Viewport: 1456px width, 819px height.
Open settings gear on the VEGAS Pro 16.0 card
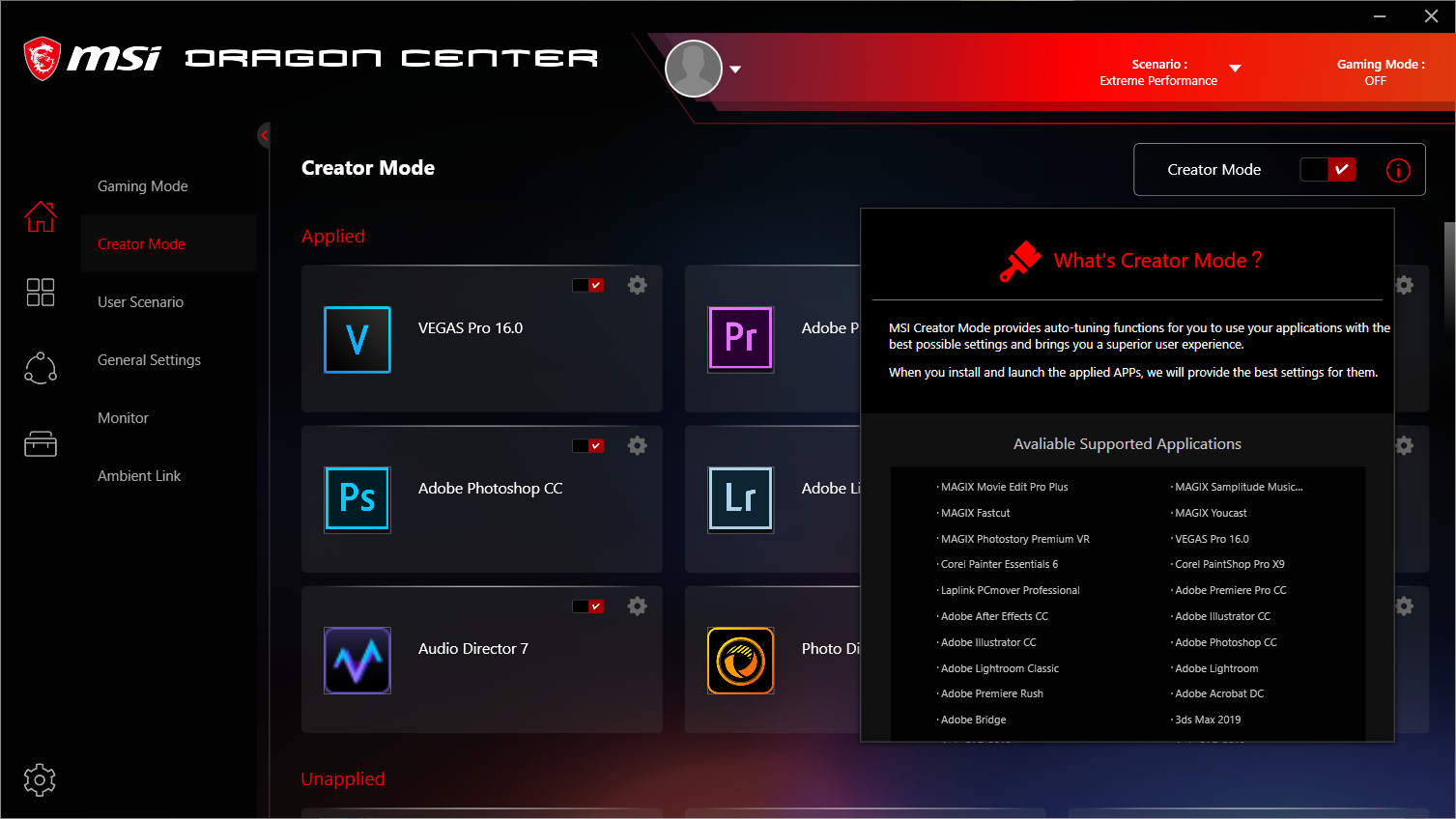638,285
